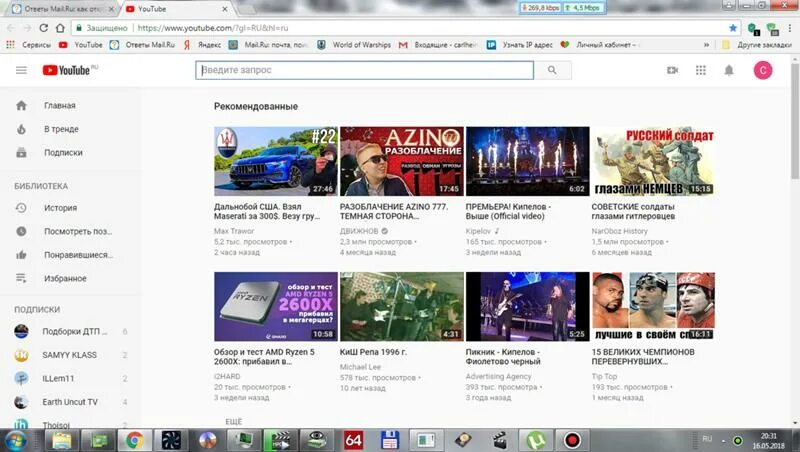Open the video title Пикник - Кипелов - Фиолетово черный
This screenshot has width=800, height=452.
tap(503, 357)
